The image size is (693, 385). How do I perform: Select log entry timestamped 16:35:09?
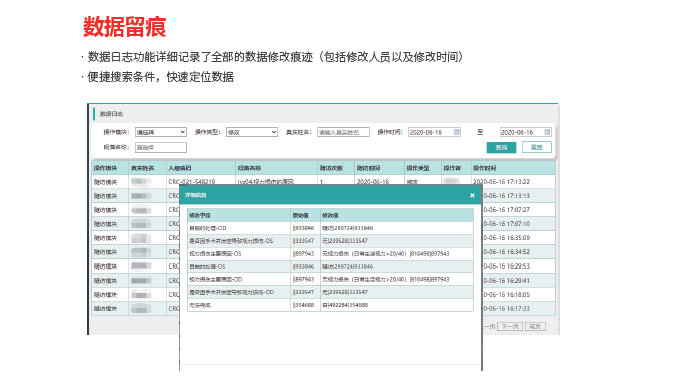click(x=506, y=238)
